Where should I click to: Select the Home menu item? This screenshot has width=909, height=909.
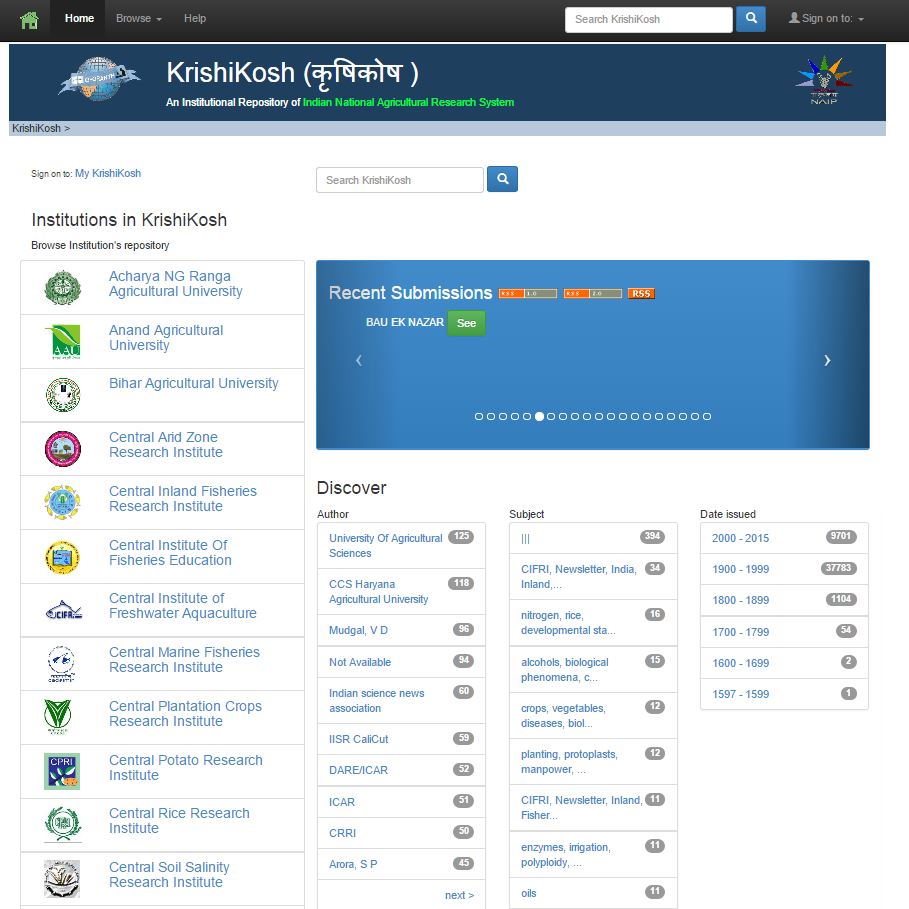tap(79, 19)
